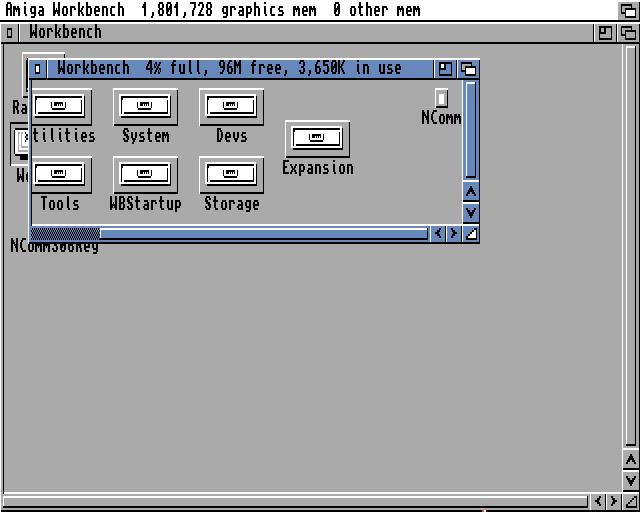Open the Devs drawer icon
The image size is (640, 512).
[x=231, y=107]
